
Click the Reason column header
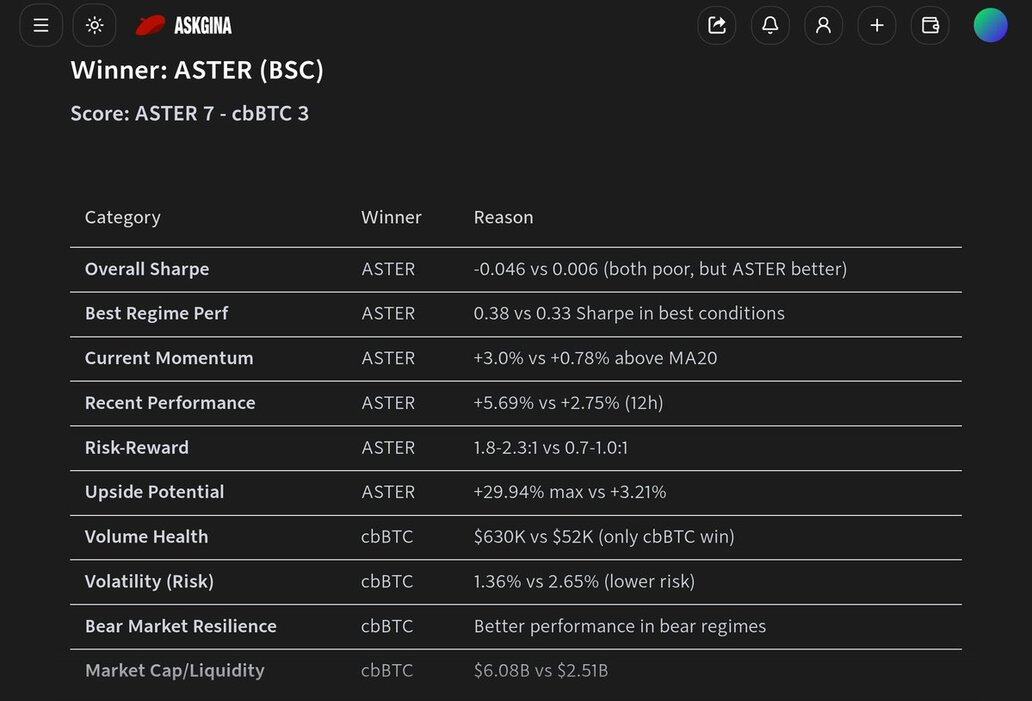pos(503,217)
